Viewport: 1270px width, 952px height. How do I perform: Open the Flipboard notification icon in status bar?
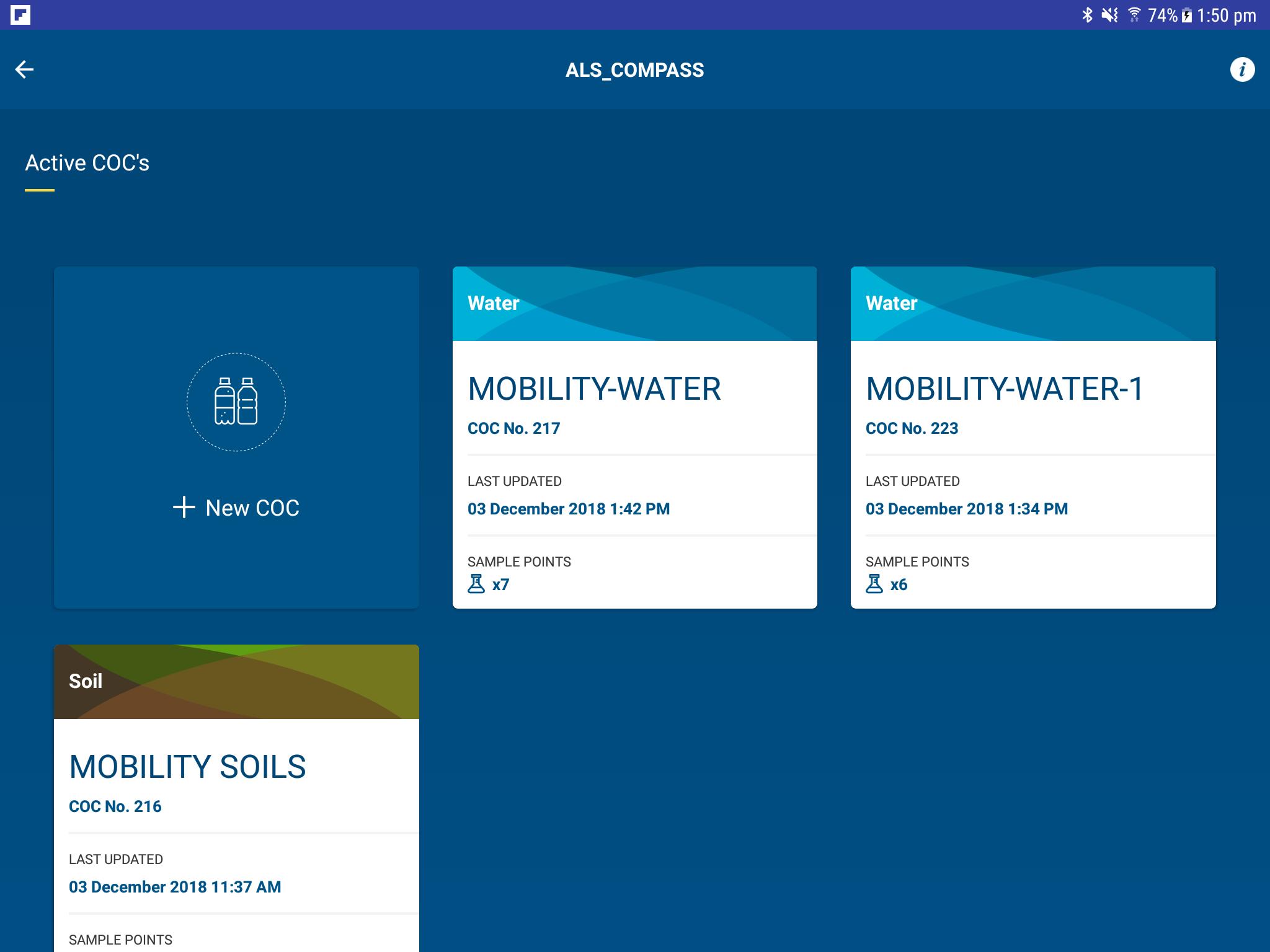click(20, 15)
